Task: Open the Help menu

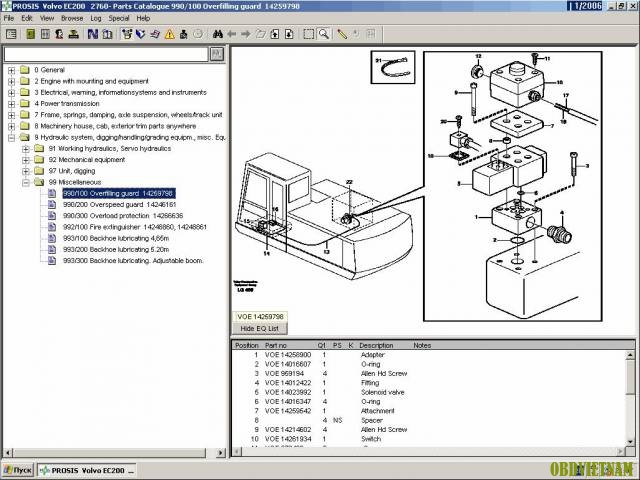Action: pyautogui.click(x=143, y=18)
